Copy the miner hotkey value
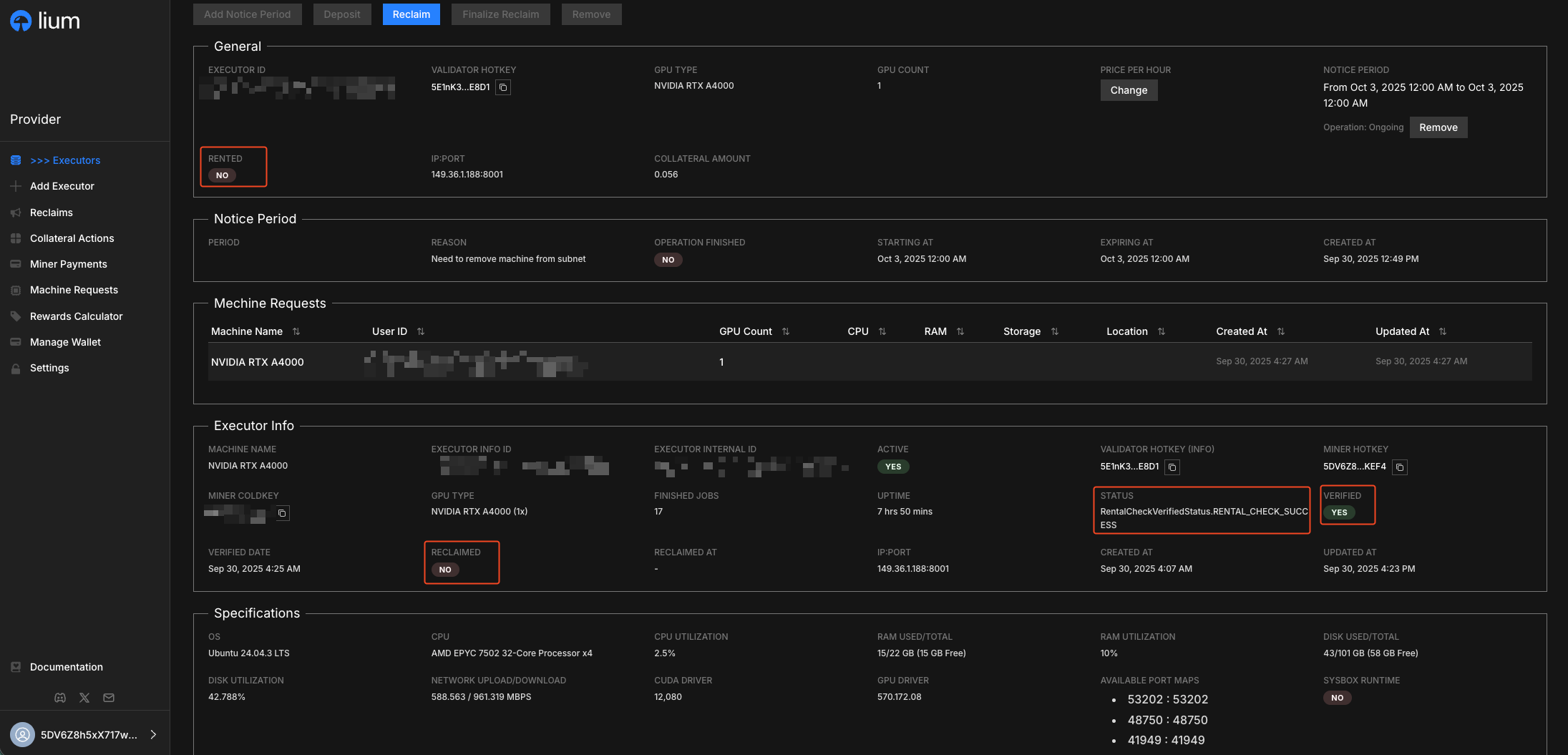Viewport: 1568px width, 755px height. coord(1400,467)
